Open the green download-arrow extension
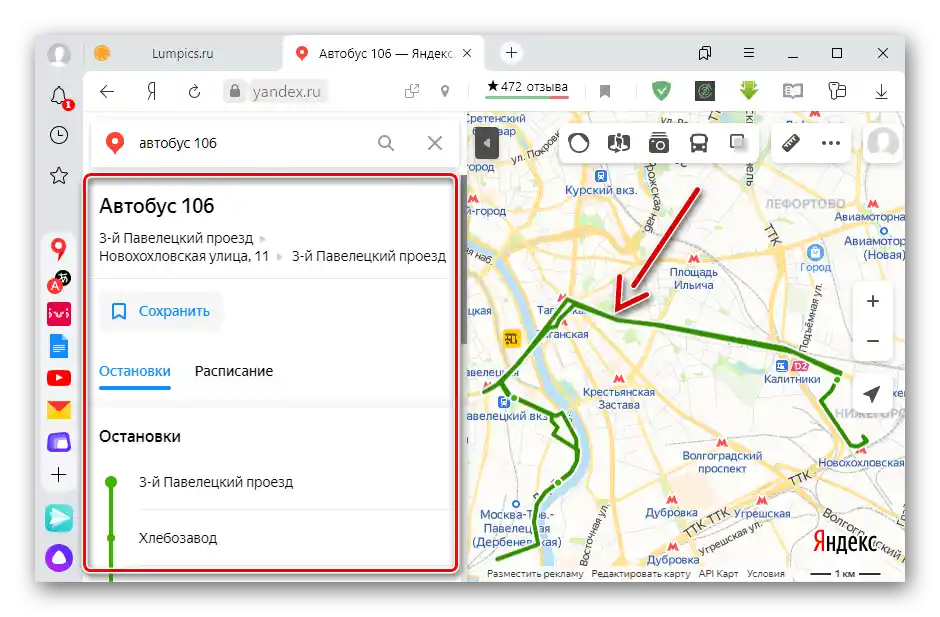Image resolution: width=940 pixels, height=617 pixels. tap(749, 91)
